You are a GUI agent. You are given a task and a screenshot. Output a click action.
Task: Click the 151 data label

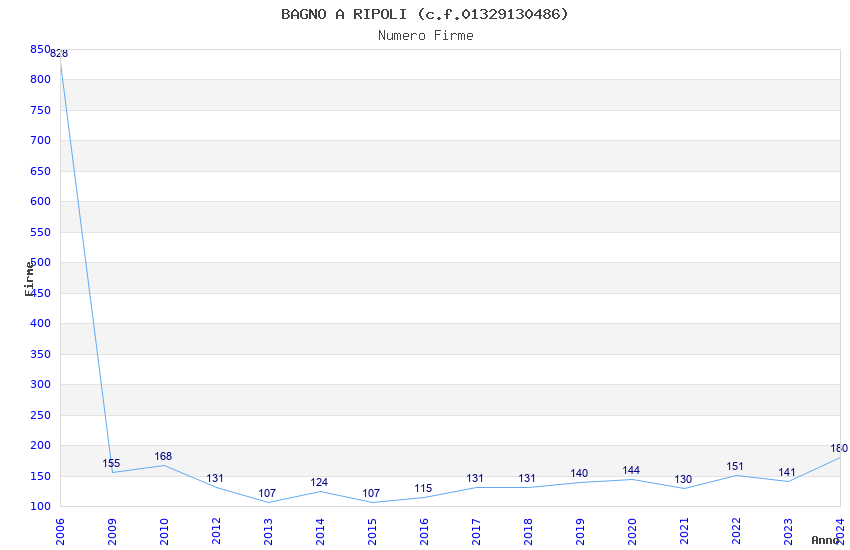tap(735, 467)
